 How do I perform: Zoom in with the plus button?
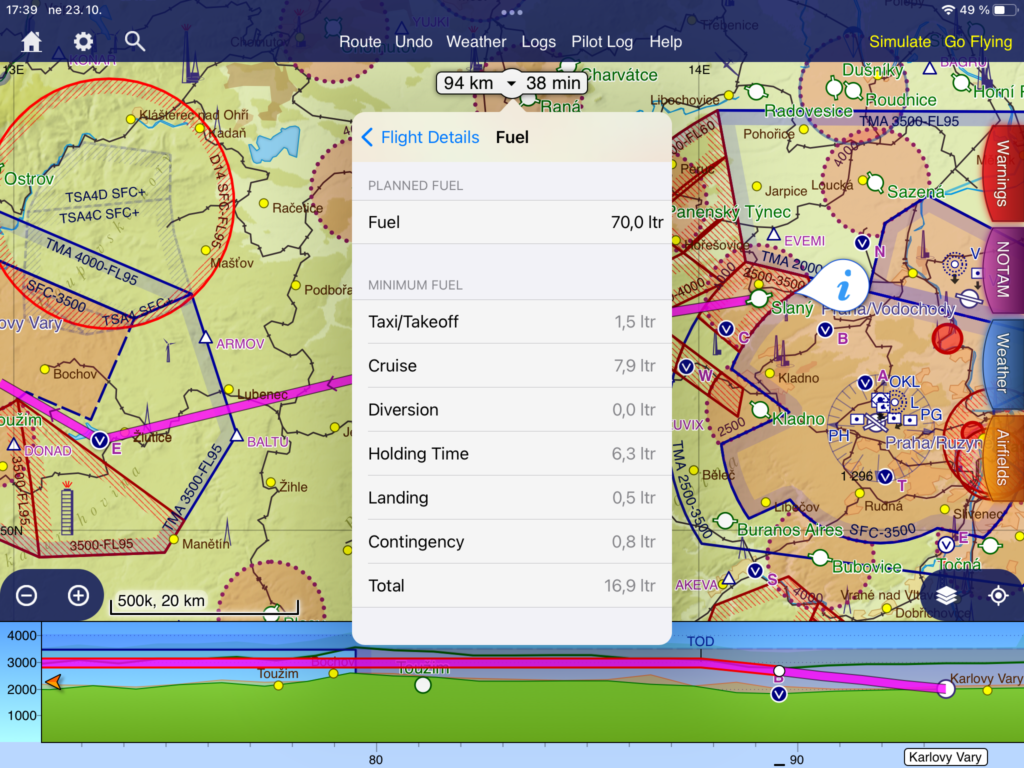pyautogui.click(x=78, y=596)
